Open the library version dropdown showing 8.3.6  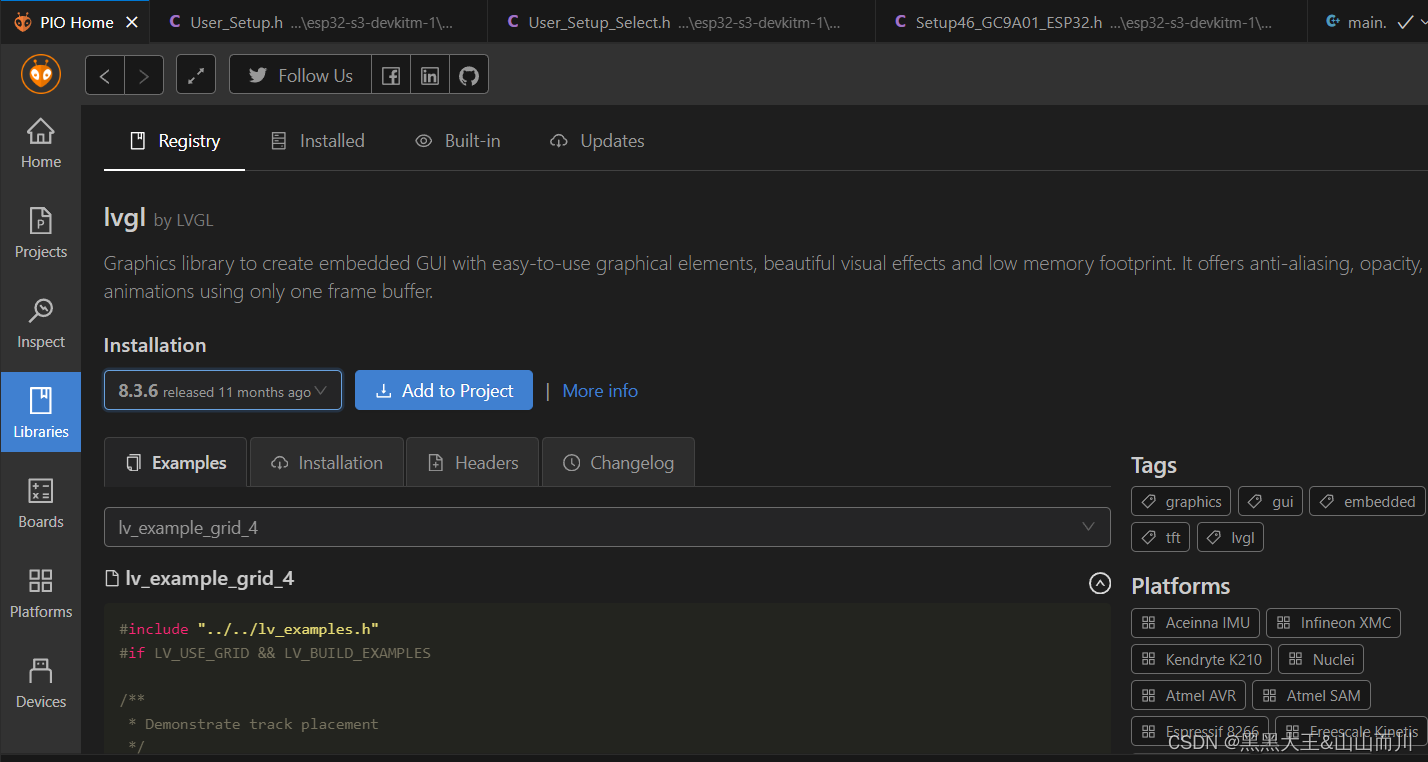tap(222, 390)
